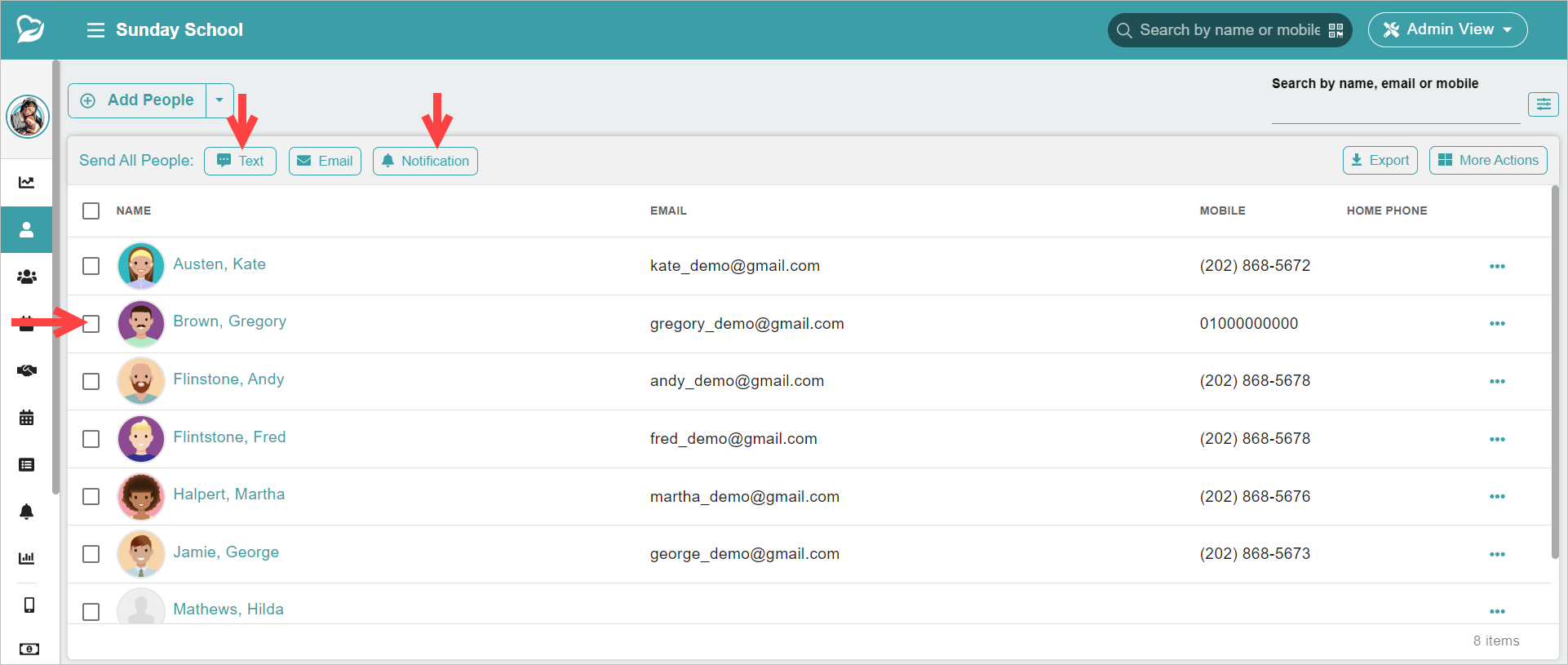This screenshot has width=1568, height=665.
Task: Sort by the EMAIL column header
Action: (668, 211)
